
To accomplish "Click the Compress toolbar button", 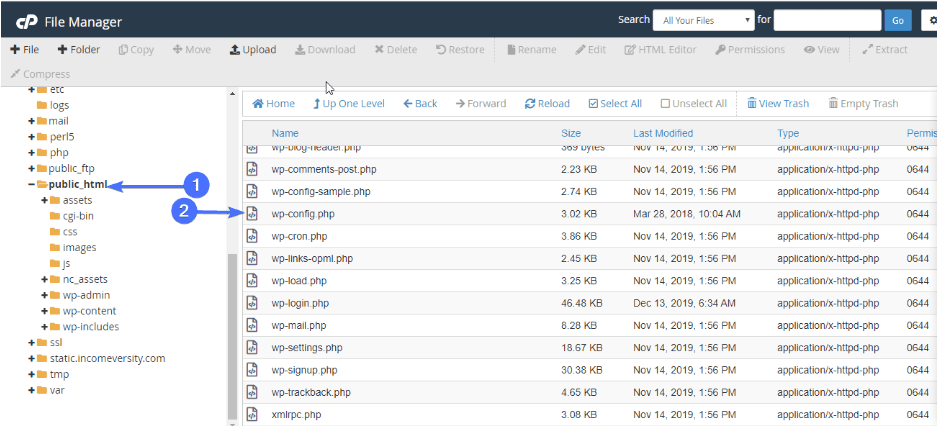I will pos(40,74).
